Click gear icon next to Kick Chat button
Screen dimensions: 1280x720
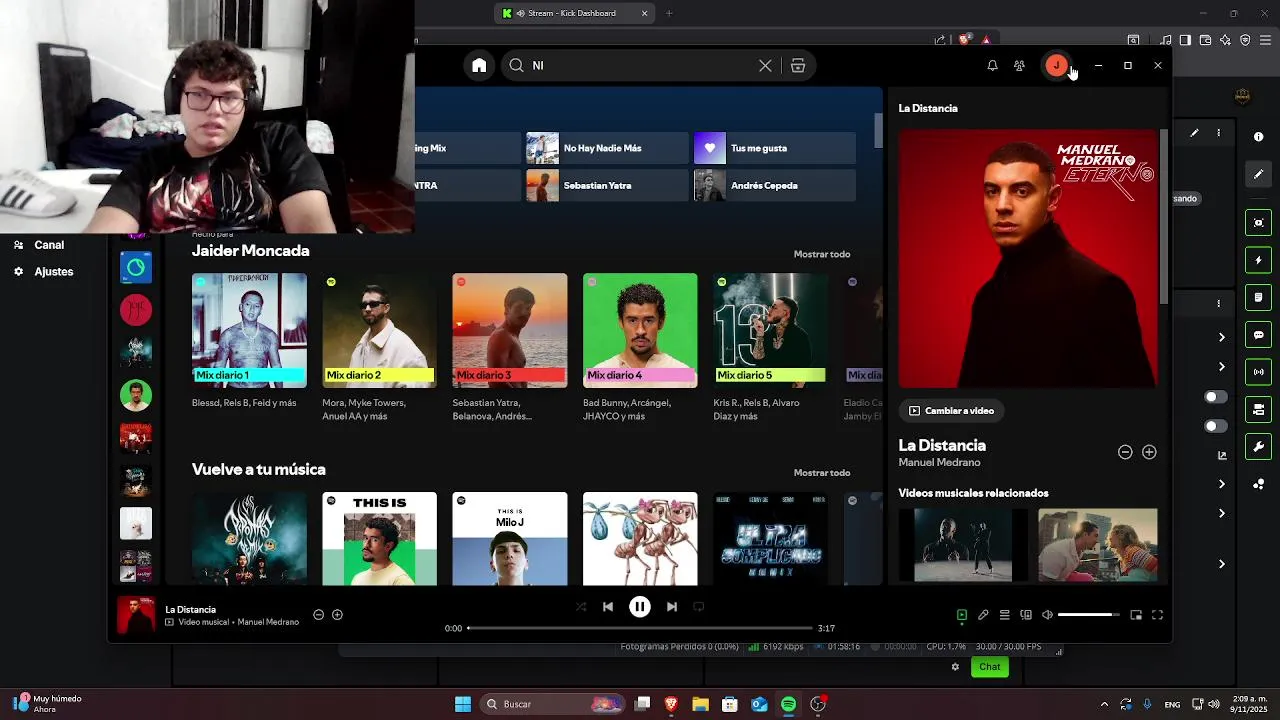coord(955,667)
